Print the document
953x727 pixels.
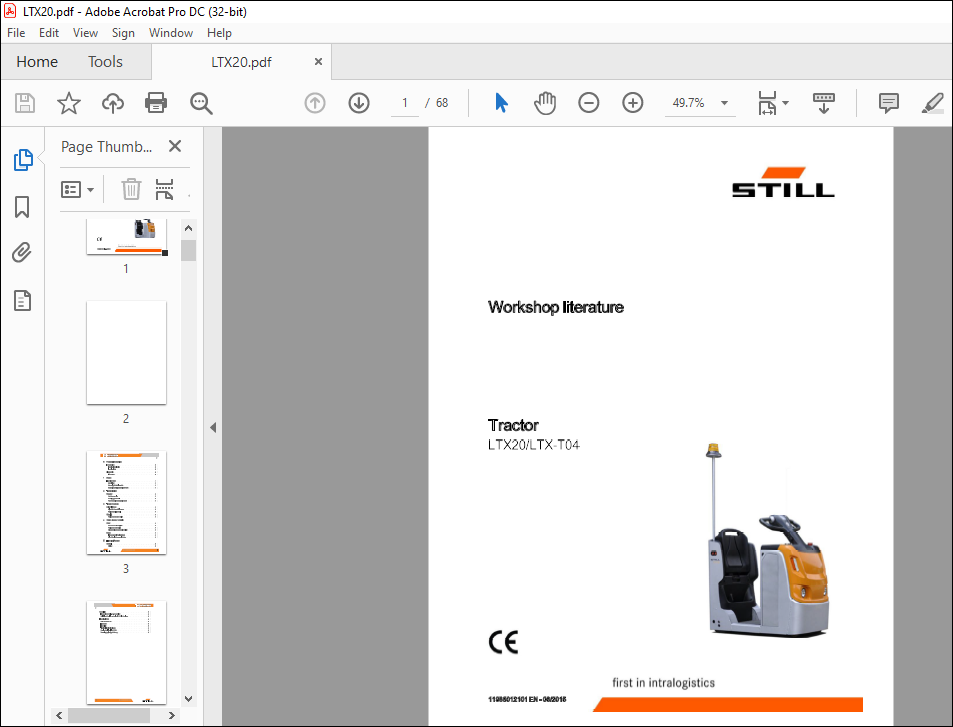tap(156, 103)
